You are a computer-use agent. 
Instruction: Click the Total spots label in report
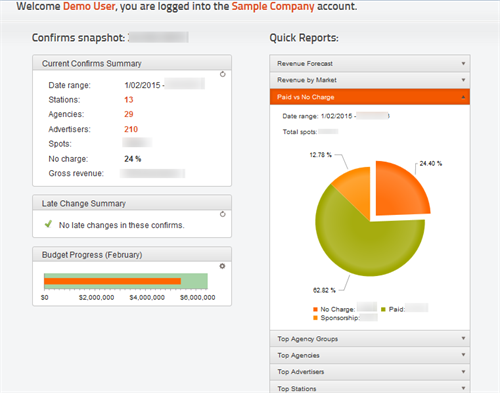(300, 132)
